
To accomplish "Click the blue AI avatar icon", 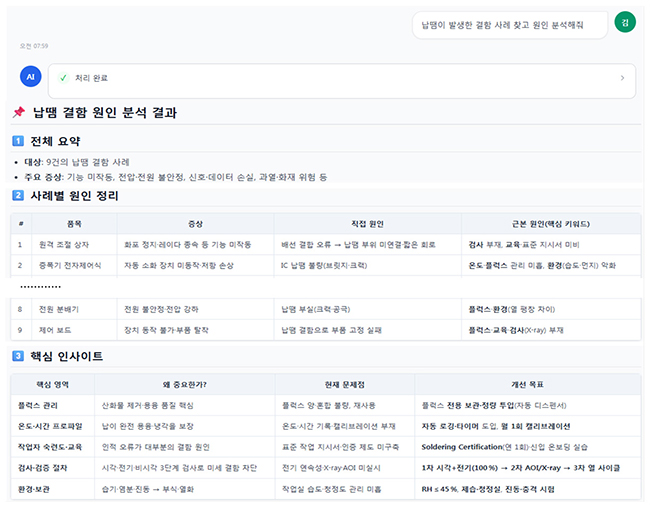I will tap(30, 77).
